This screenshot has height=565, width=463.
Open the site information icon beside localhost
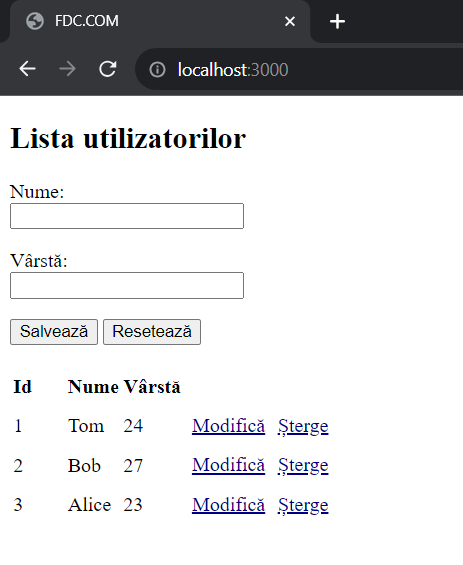coord(157,70)
